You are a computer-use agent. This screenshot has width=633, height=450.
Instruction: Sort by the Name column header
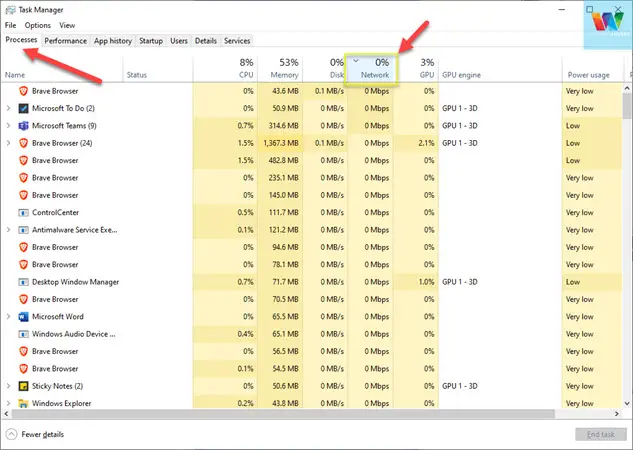(62, 68)
